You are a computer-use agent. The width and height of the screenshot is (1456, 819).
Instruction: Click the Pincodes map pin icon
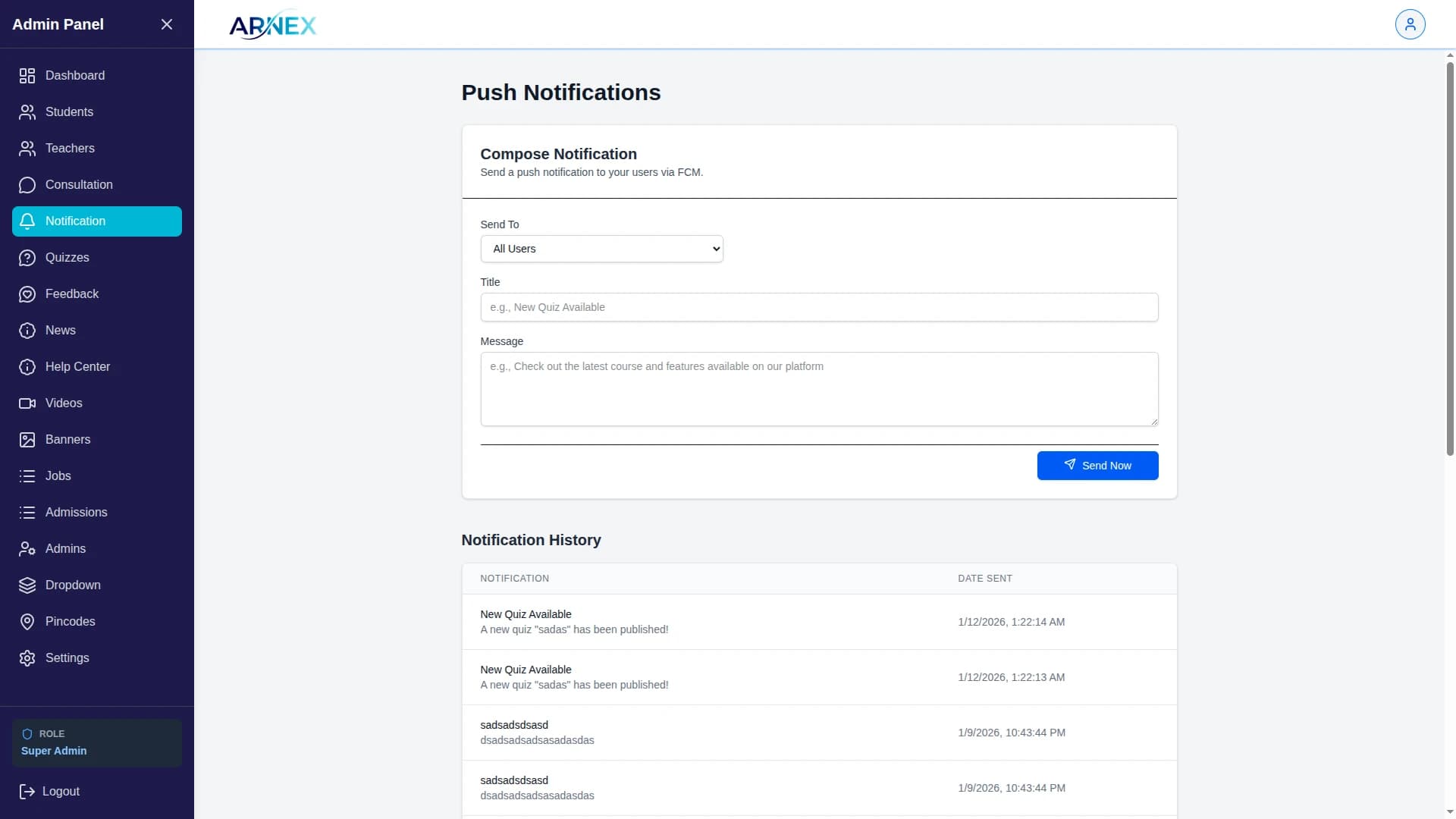click(x=27, y=622)
